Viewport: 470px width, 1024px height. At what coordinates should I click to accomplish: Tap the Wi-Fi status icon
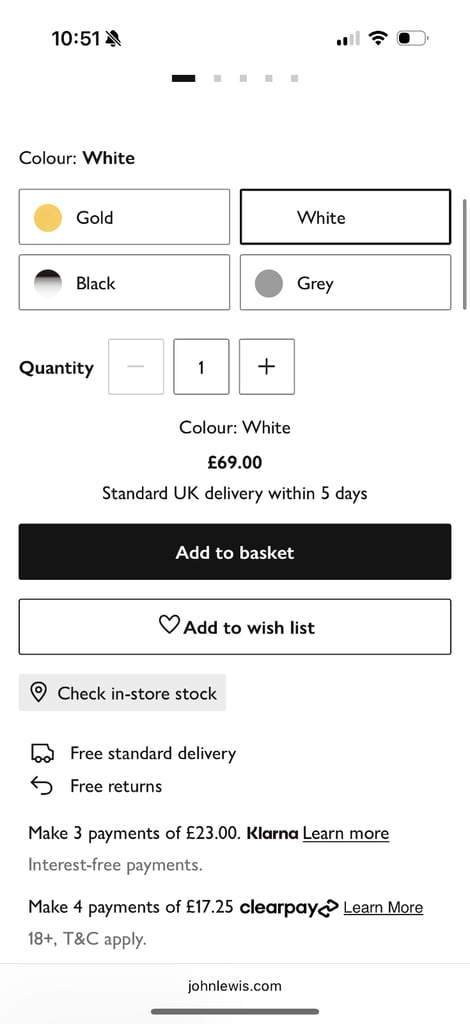tap(377, 39)
